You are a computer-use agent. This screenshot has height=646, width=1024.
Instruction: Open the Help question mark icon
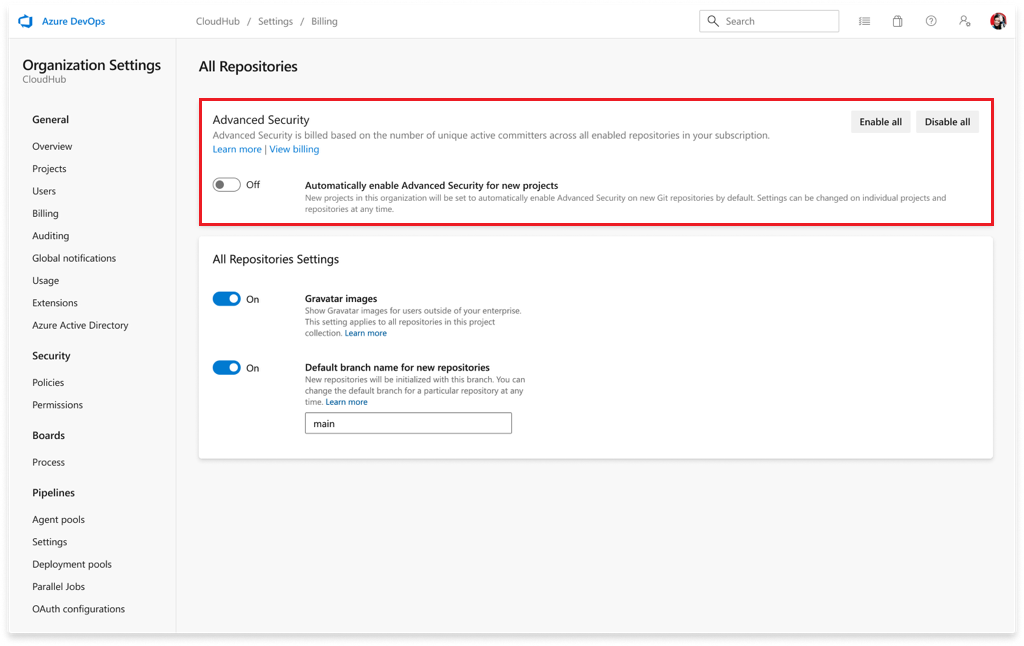pos(931,21)
